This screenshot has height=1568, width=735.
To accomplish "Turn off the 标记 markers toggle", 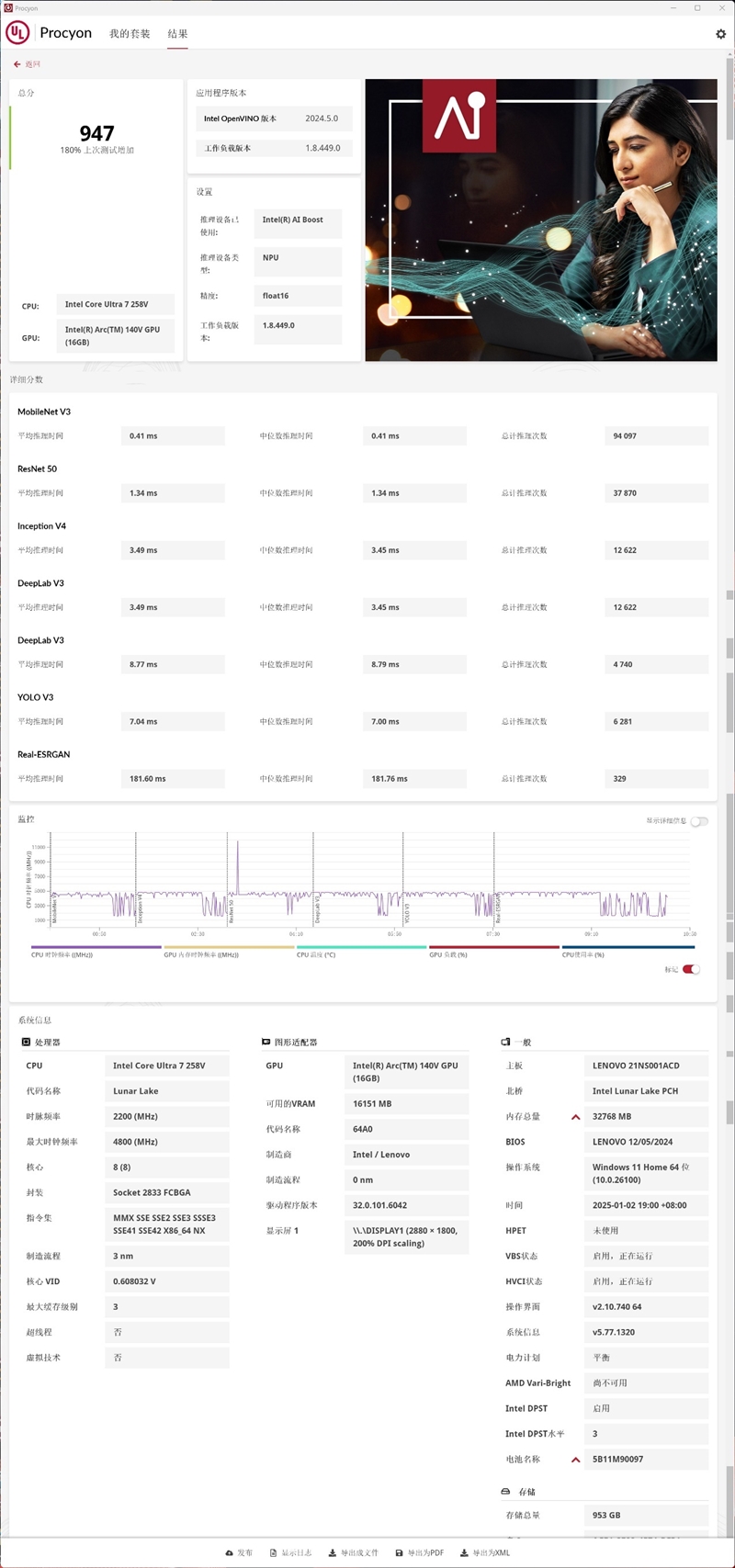I will coord(691,969).
